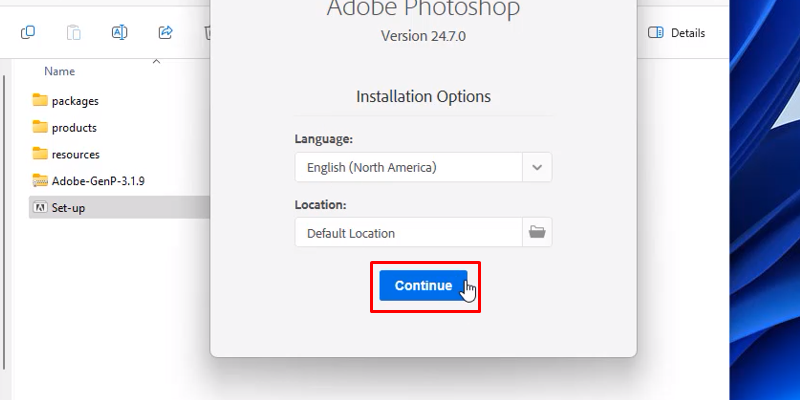The height and width of the screenshot is (400, 800).
Task: Click the packages folder icon
Action: [x=40, y=100]
